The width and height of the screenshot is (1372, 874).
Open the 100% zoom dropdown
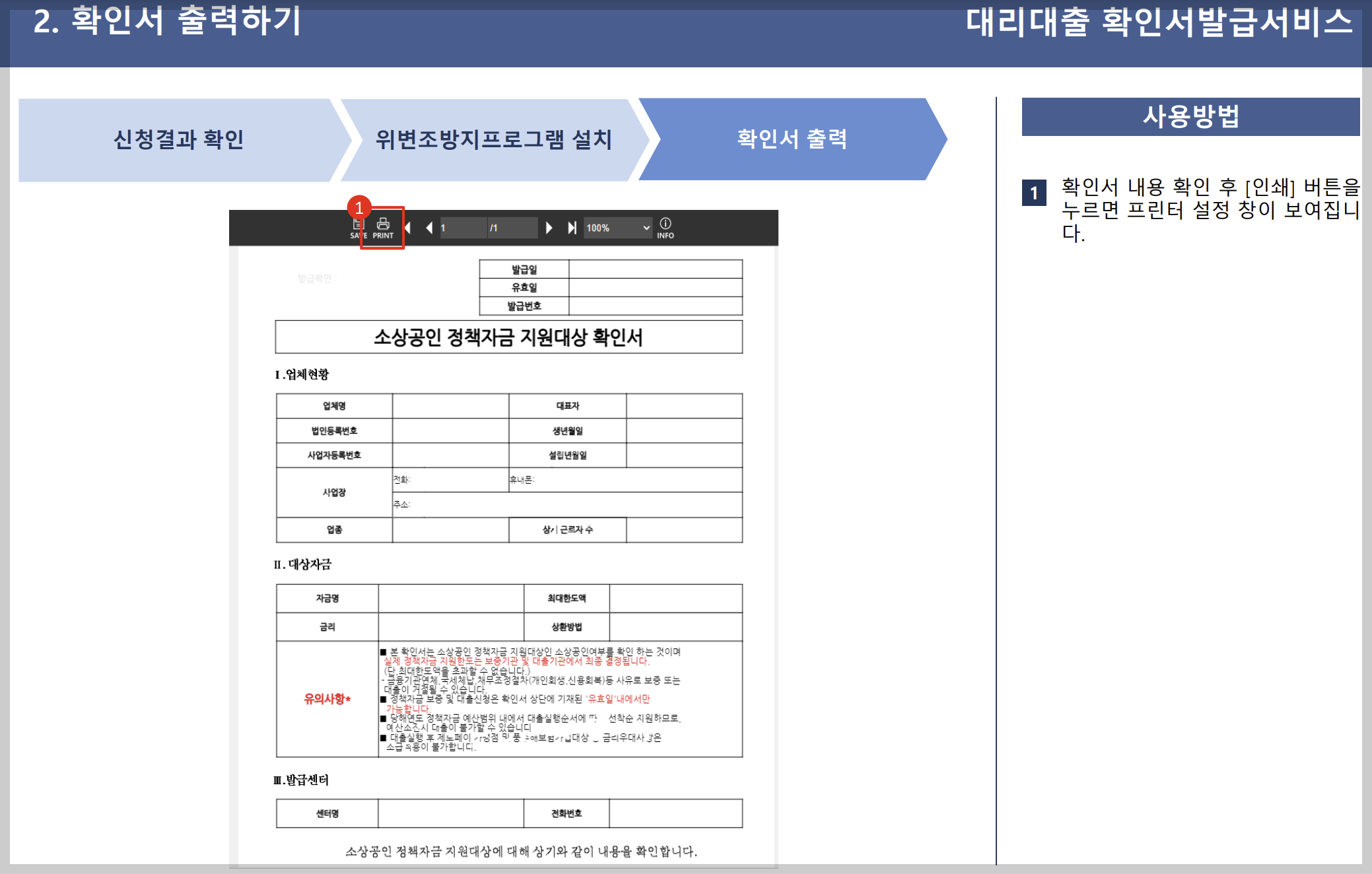point(617,228)
